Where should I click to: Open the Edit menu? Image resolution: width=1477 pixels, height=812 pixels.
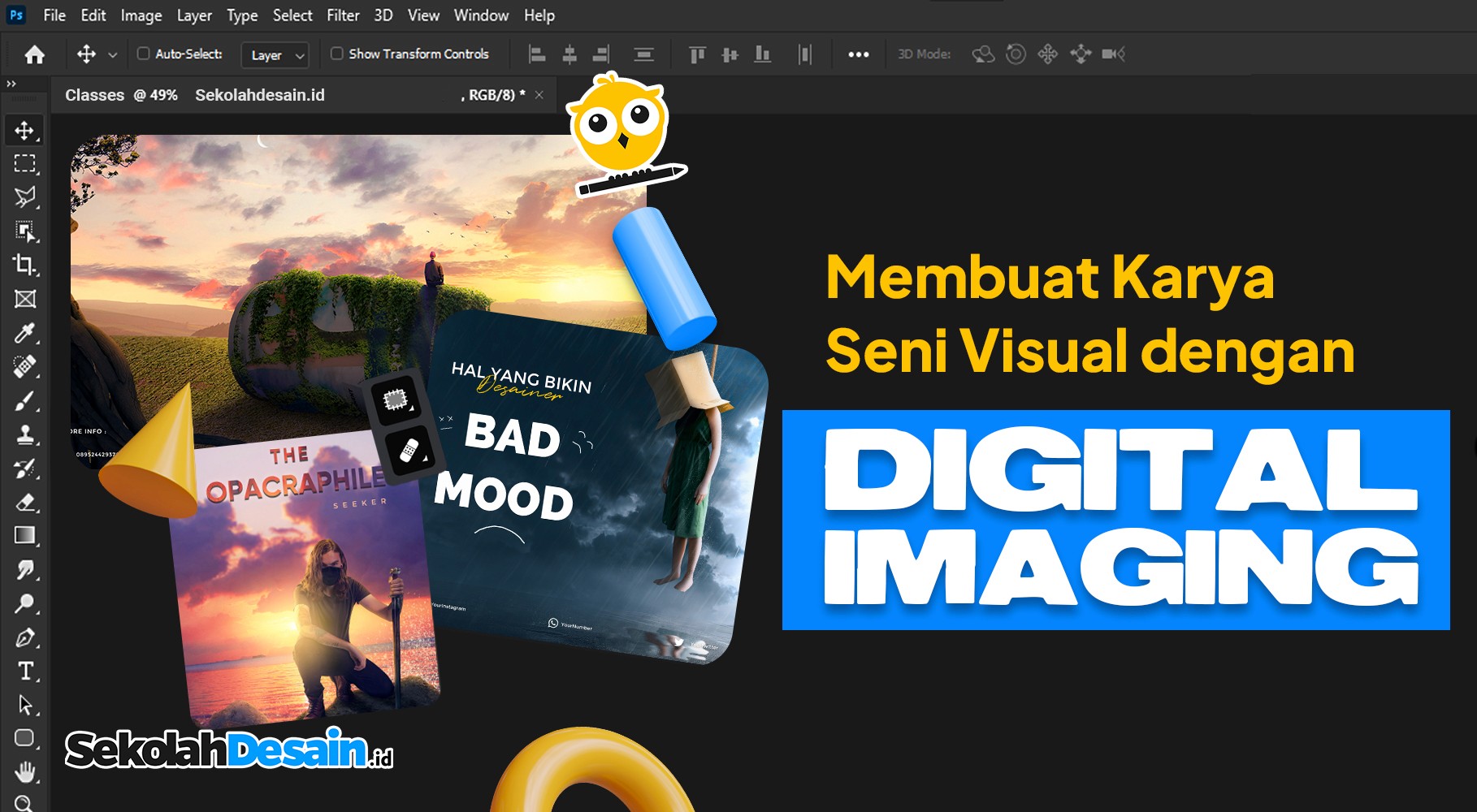coord(93,15)
